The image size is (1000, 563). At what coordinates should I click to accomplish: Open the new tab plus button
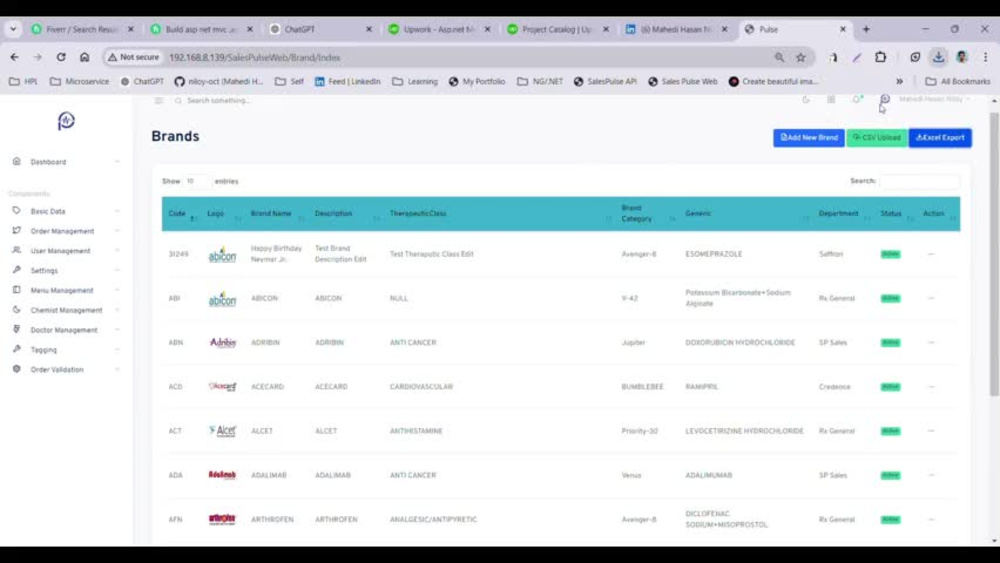click(866, 29)
